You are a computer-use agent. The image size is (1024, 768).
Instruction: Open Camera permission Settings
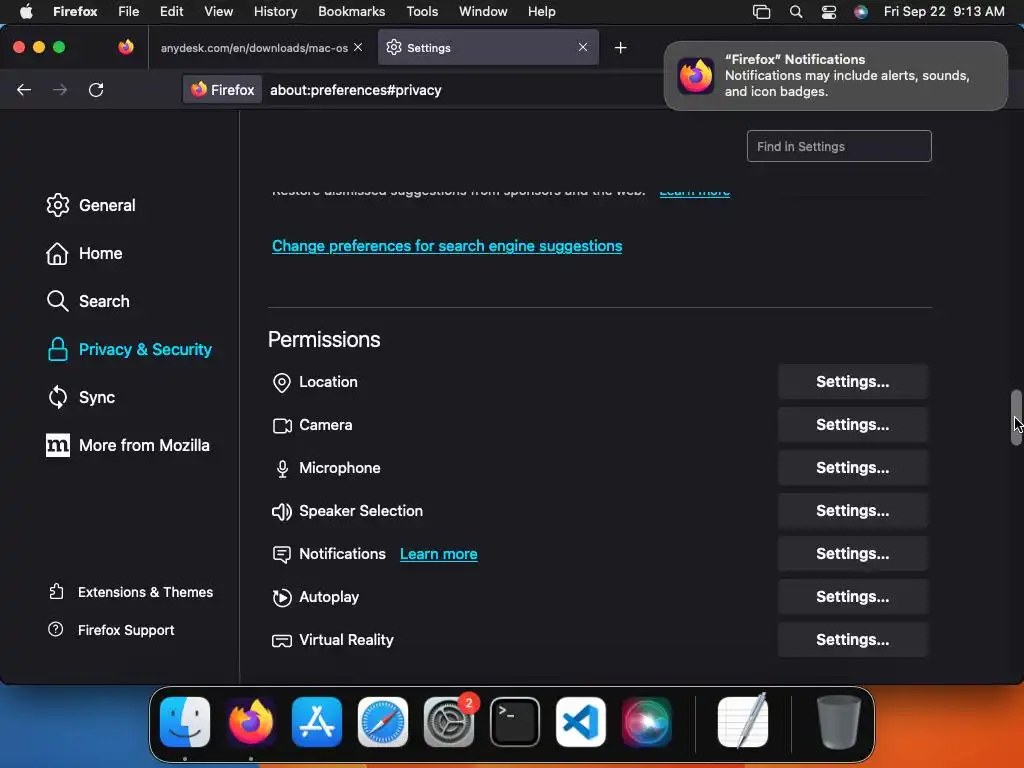(852, 424)
